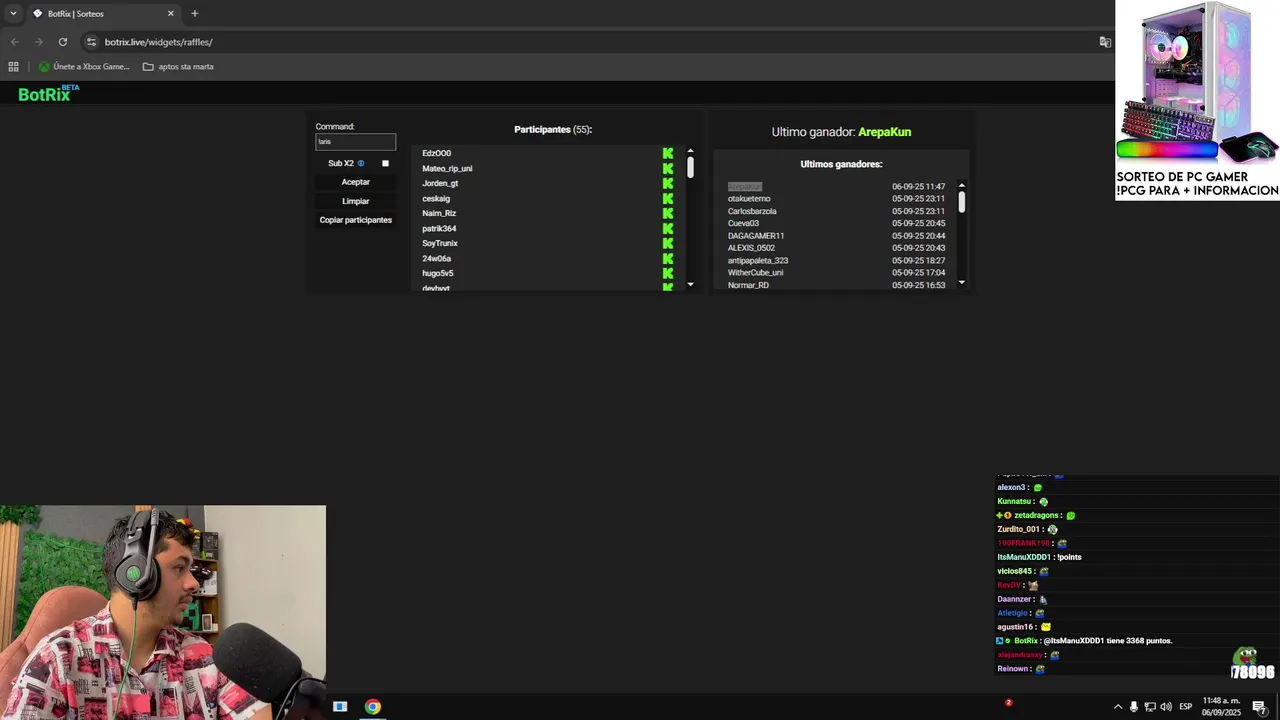1280x720 pixels.
Task: Open the site information icon in address bar
Action: [92, 42]
